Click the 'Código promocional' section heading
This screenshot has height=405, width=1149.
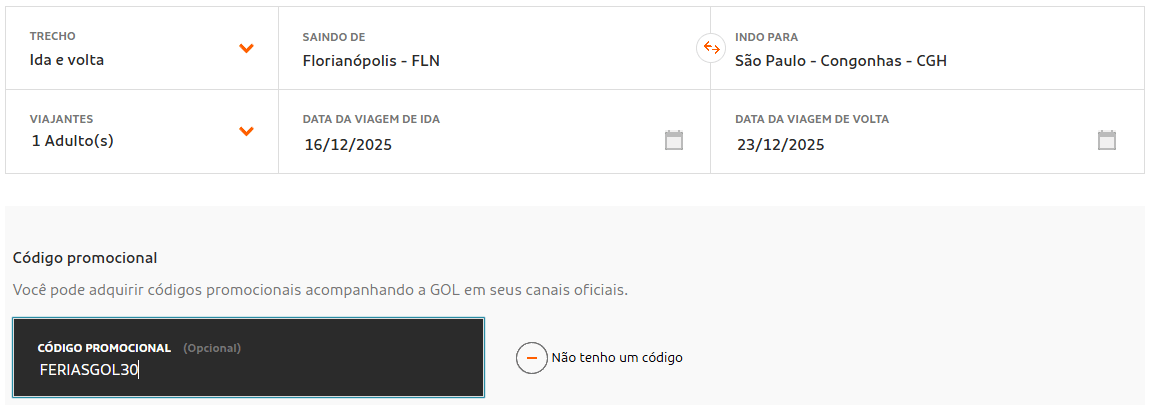85,258
